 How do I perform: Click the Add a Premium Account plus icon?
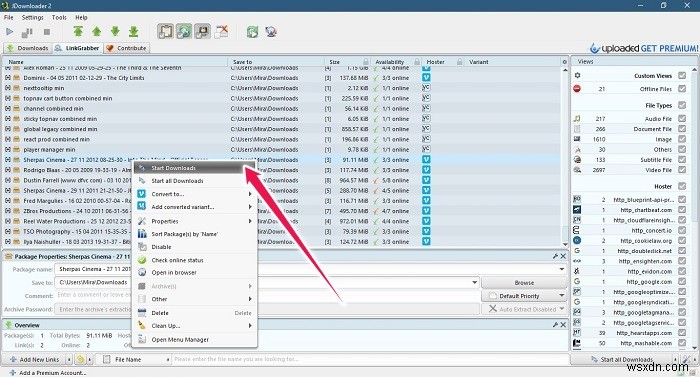[x=12, y=373]
